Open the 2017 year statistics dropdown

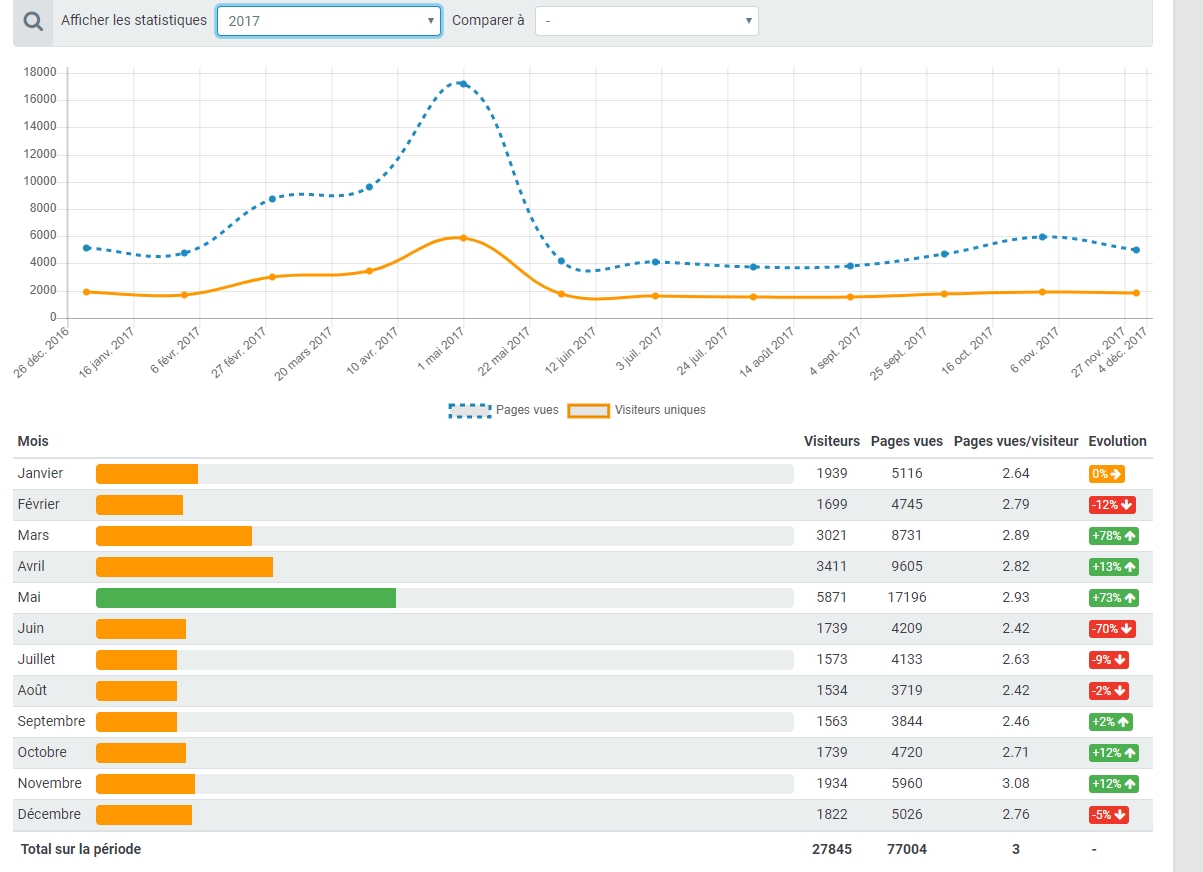(329, 21)
